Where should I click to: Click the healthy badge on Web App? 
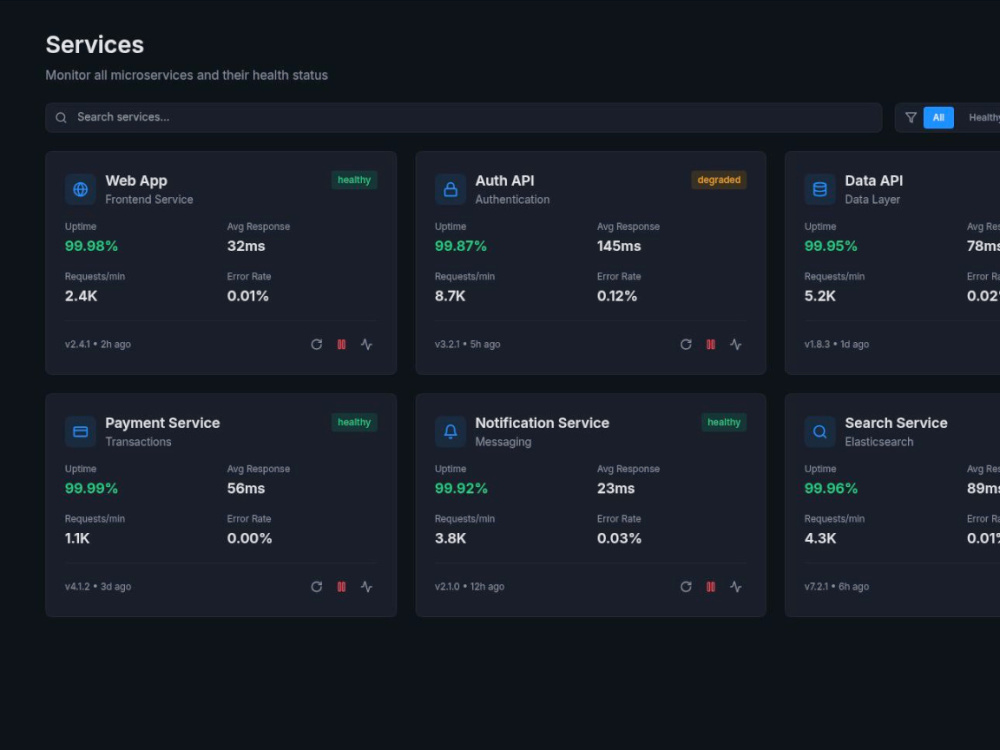click(x=354, y=180)
